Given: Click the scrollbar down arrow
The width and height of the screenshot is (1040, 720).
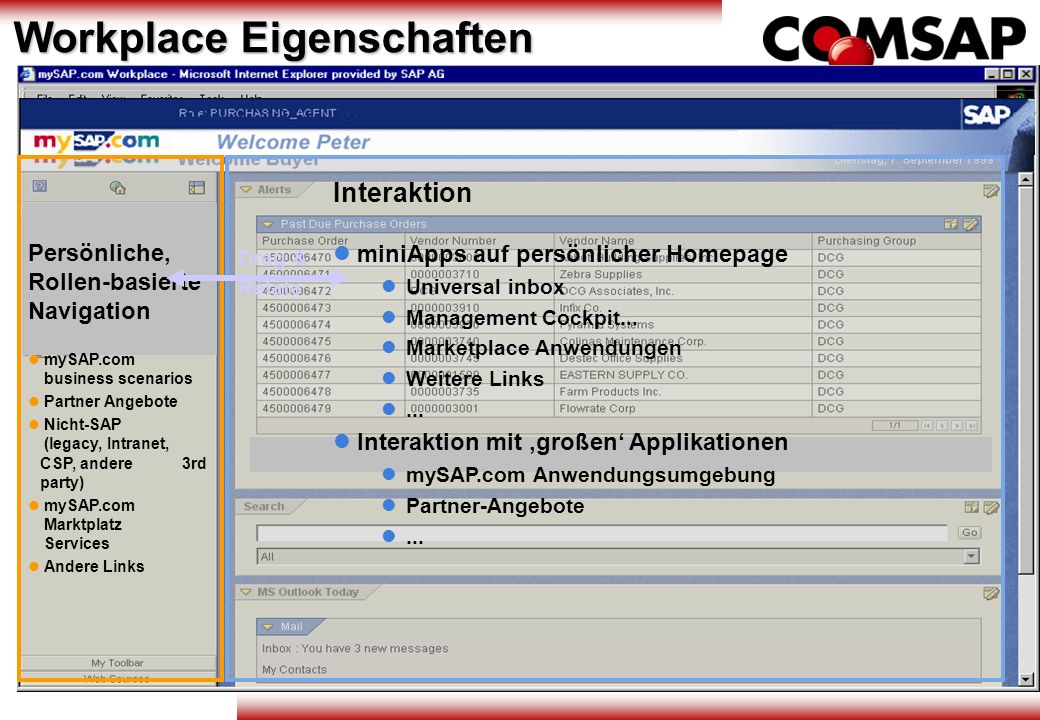Looking at the screenshot, I should point(1025,678).
